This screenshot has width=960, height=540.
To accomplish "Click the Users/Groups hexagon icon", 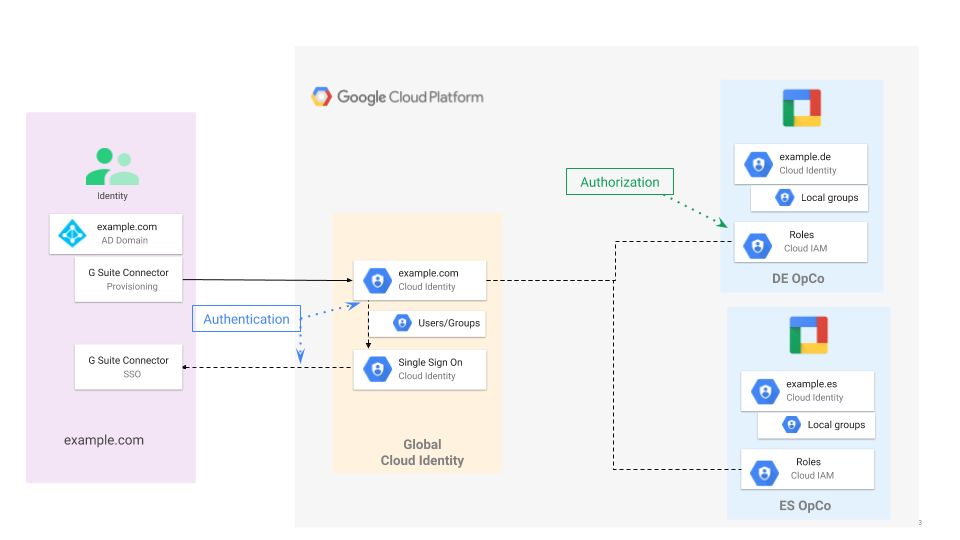I will (x=402, y=323).
